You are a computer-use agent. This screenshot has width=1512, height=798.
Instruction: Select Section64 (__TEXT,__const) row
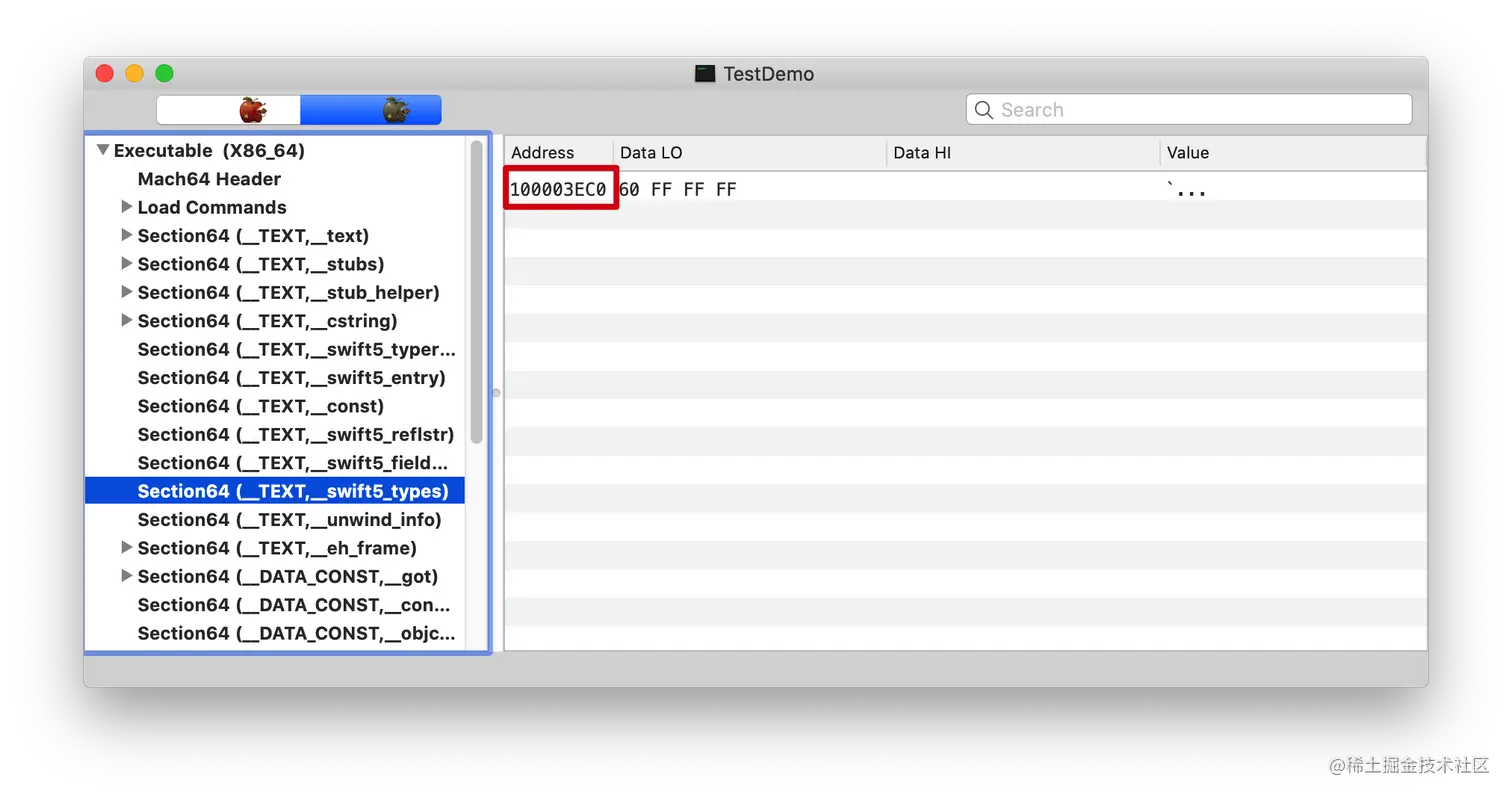[275, 406]
